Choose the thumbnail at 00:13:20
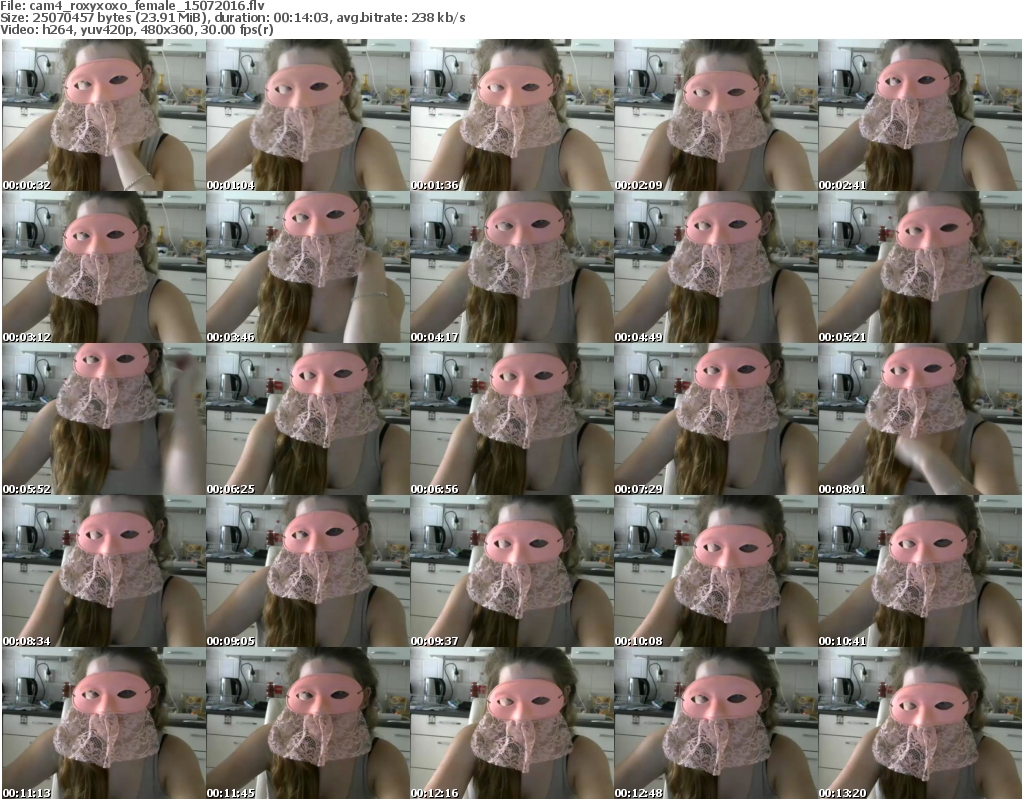 click(920, 723)
